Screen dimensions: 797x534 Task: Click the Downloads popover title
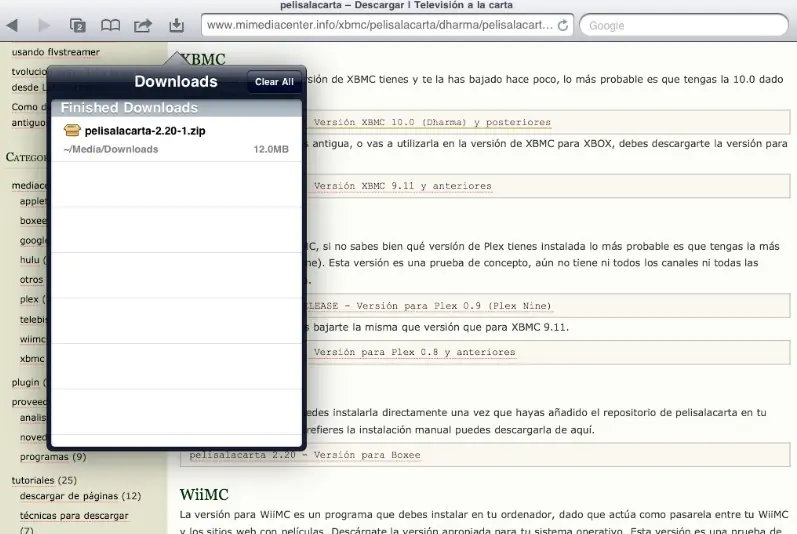[x=176, y=81]
